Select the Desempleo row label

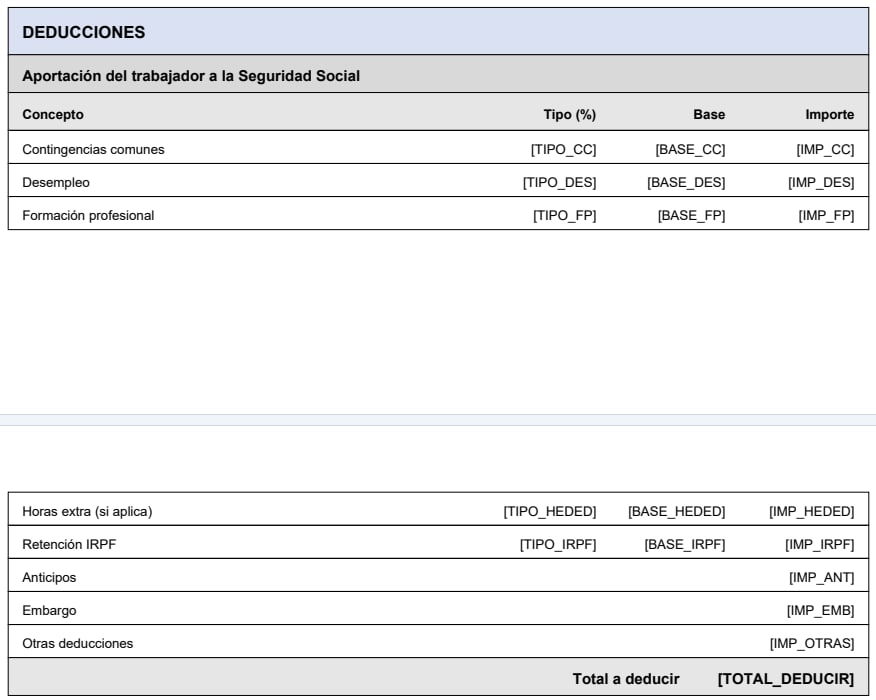[53, 182]
